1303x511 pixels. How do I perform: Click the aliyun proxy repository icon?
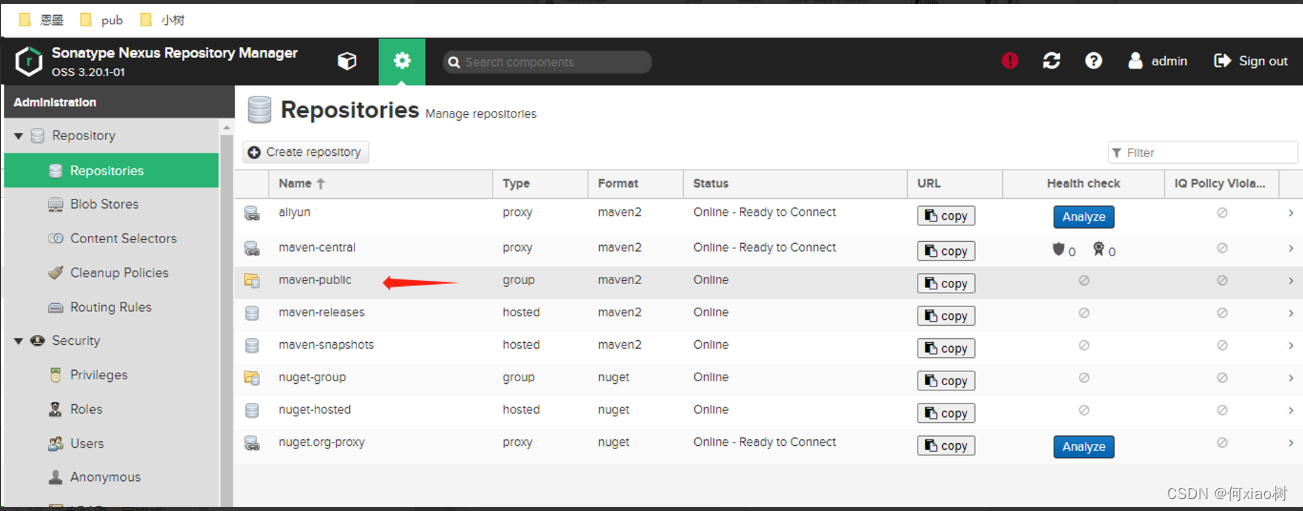[x=252, y=213]
